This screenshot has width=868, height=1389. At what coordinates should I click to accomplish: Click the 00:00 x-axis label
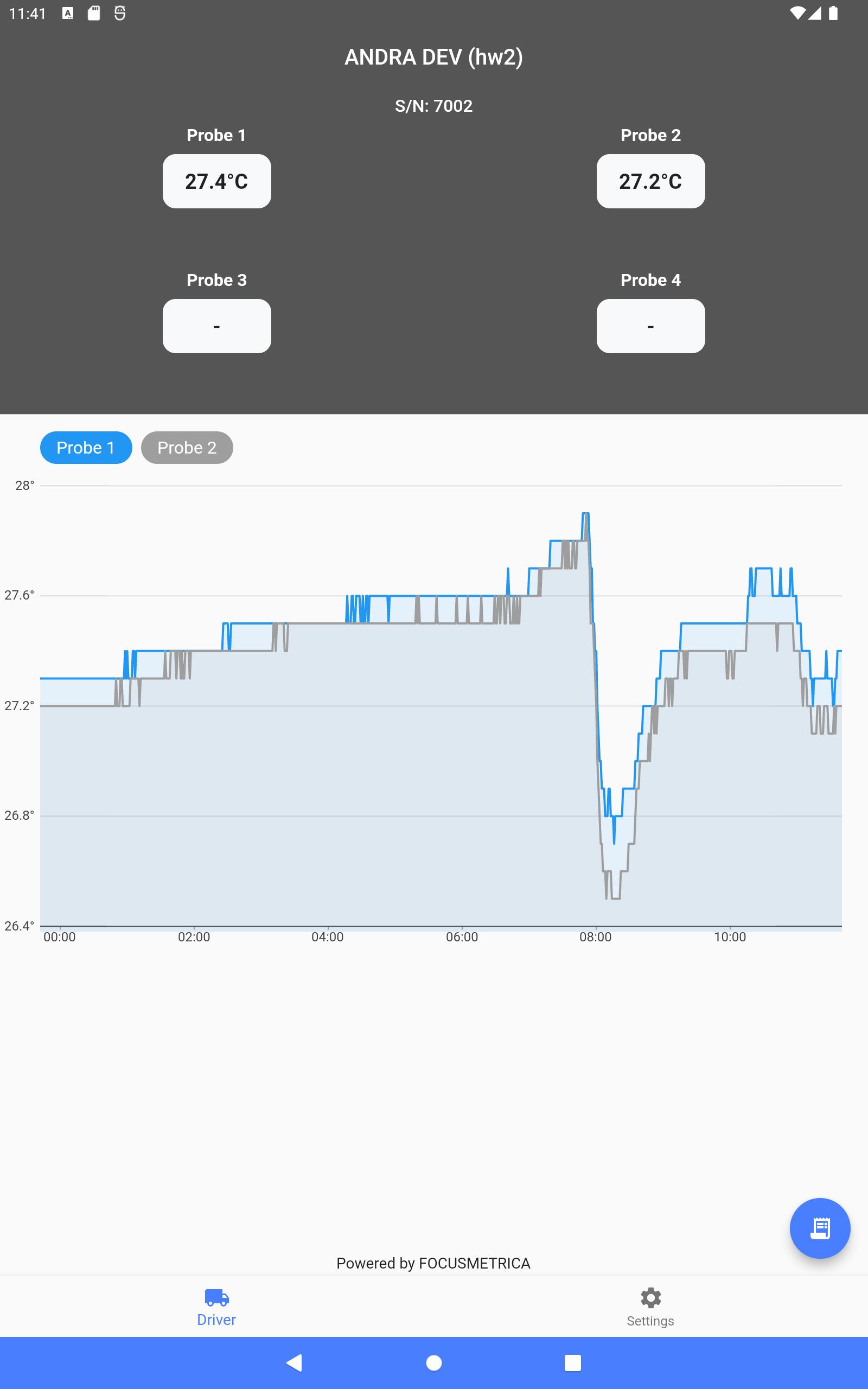tap(59, 936)
